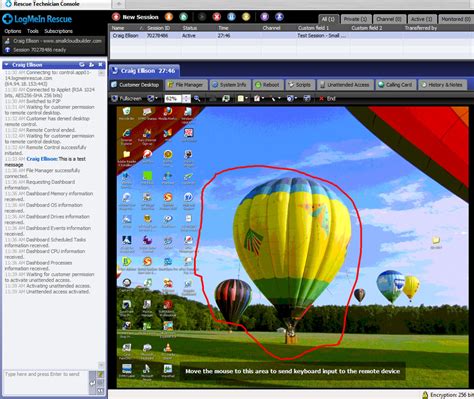Click the technician icon beside Craig Ellison smallcloudbuilder.com

(7, 41)
